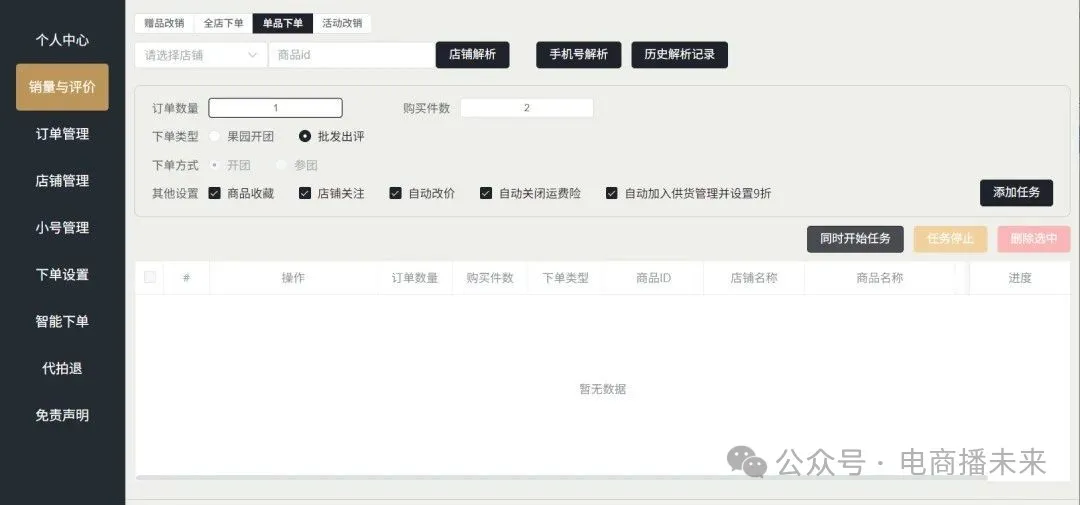Image resolution: width=1080 pixels, height=505 pixels.
Task: Disable the 自动改价 checkbox
Action: pos(396,193)
